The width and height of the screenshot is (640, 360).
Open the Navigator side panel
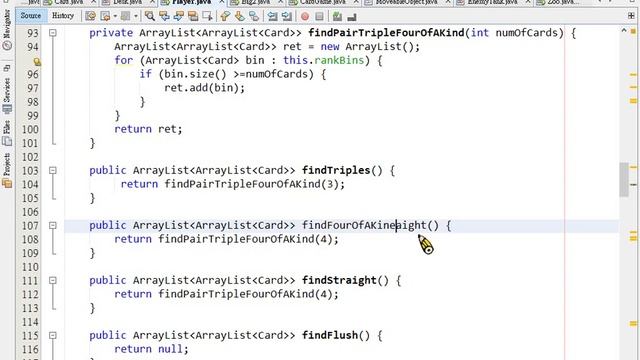7,31
